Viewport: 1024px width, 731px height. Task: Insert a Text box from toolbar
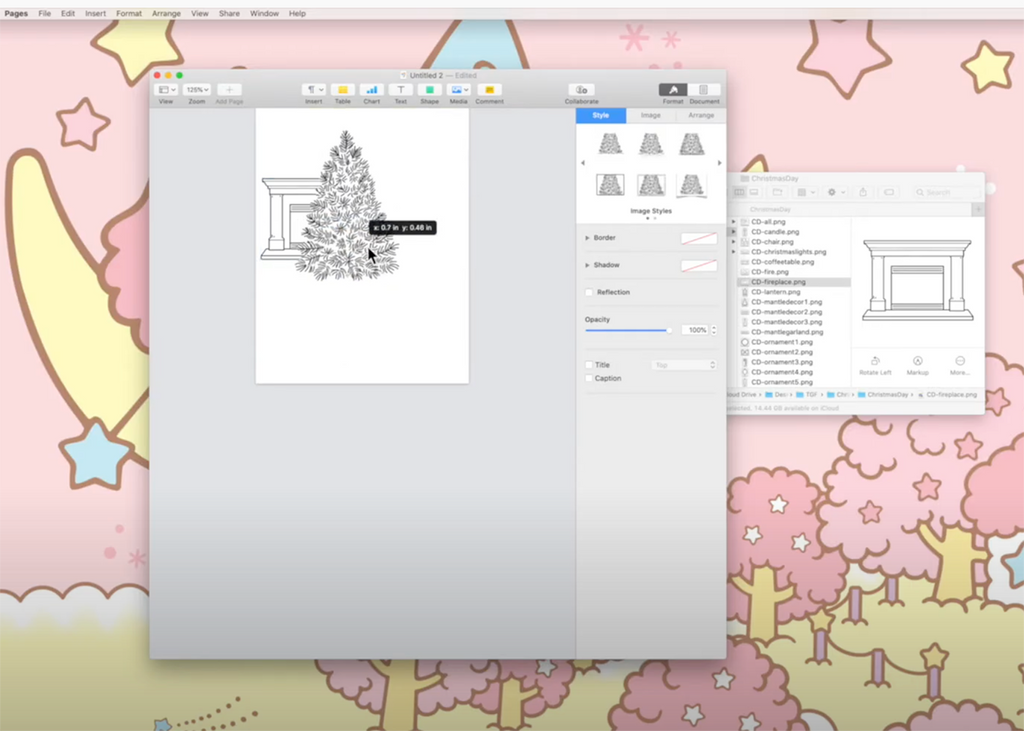coord(400,90)
